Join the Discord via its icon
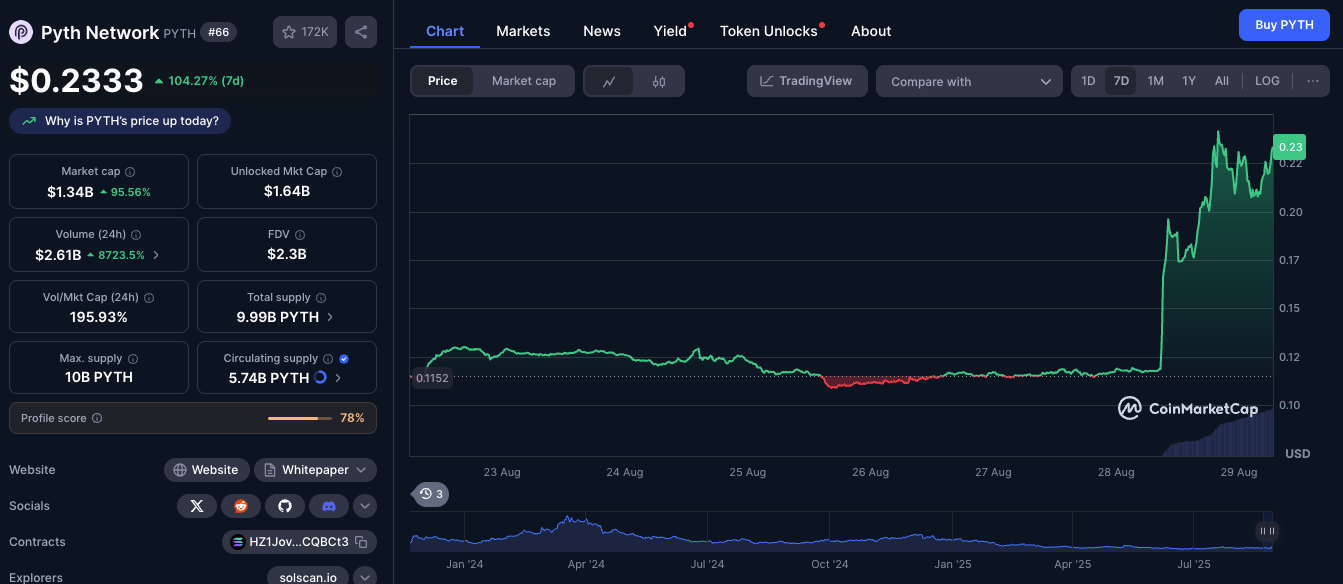This screenshot has height=584, width=1343. coord(328,506)
